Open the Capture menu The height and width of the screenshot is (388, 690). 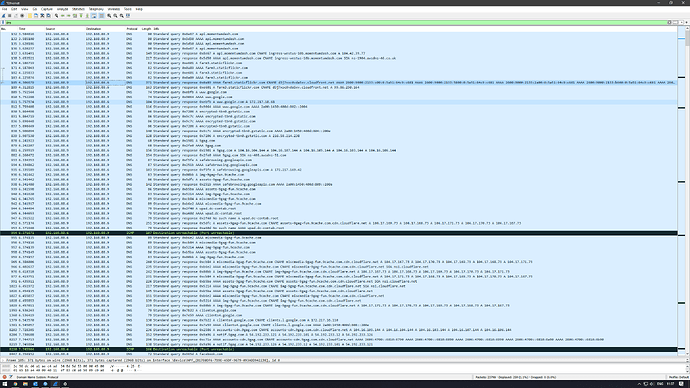coord(47,9)
